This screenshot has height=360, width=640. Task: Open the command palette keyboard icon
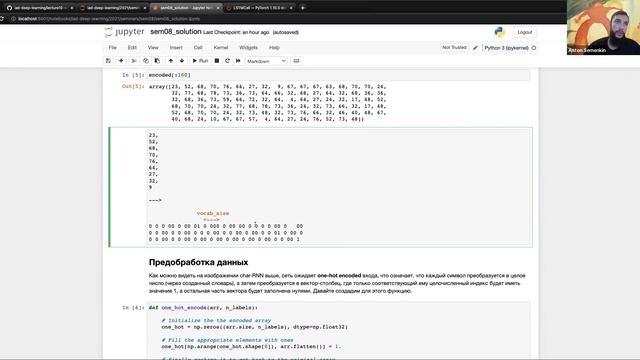click(x=296, y=61)
